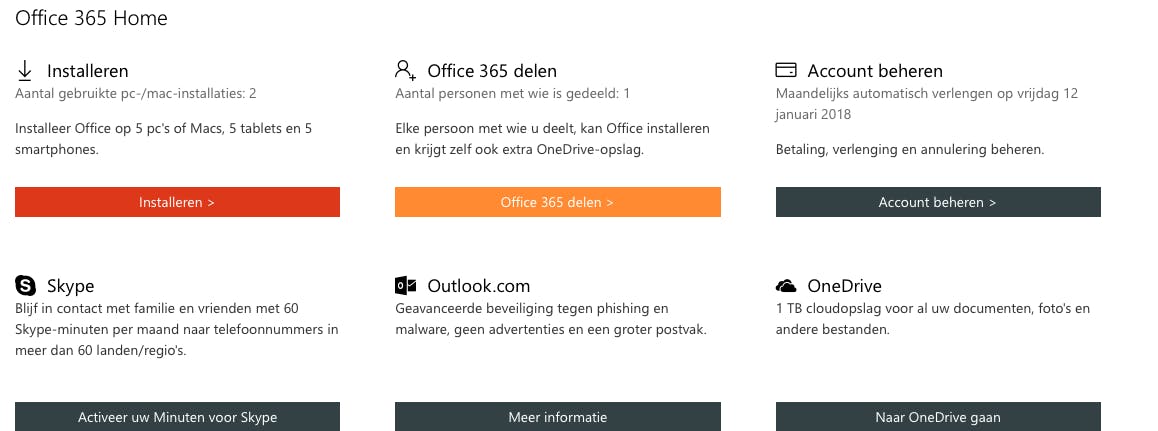
Task: Open Account beheren via the dark button
Action: (x=937, y=202)
